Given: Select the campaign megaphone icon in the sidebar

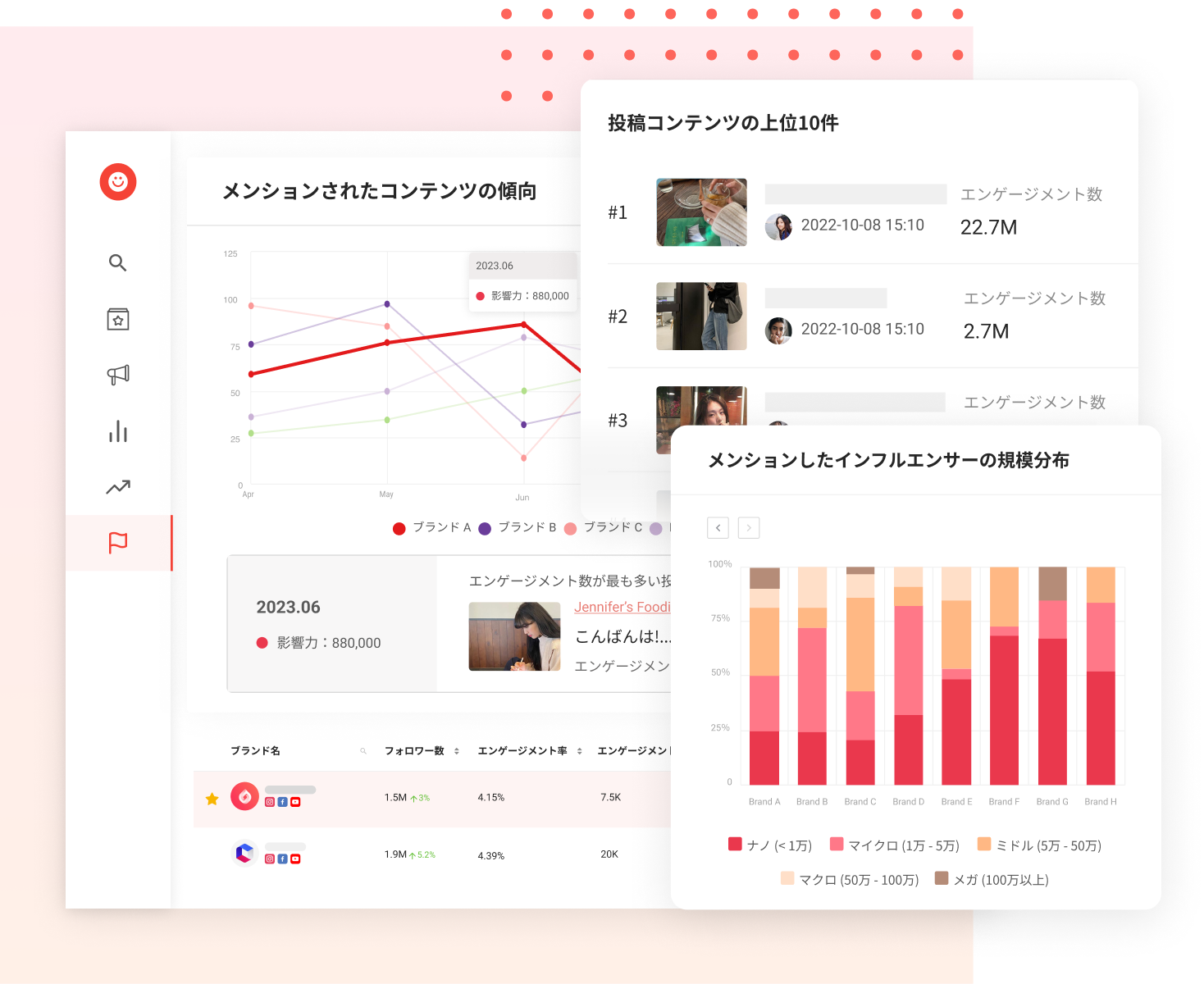Looking at the screenshot, I should pyautogui.click(x=118, y=375).
